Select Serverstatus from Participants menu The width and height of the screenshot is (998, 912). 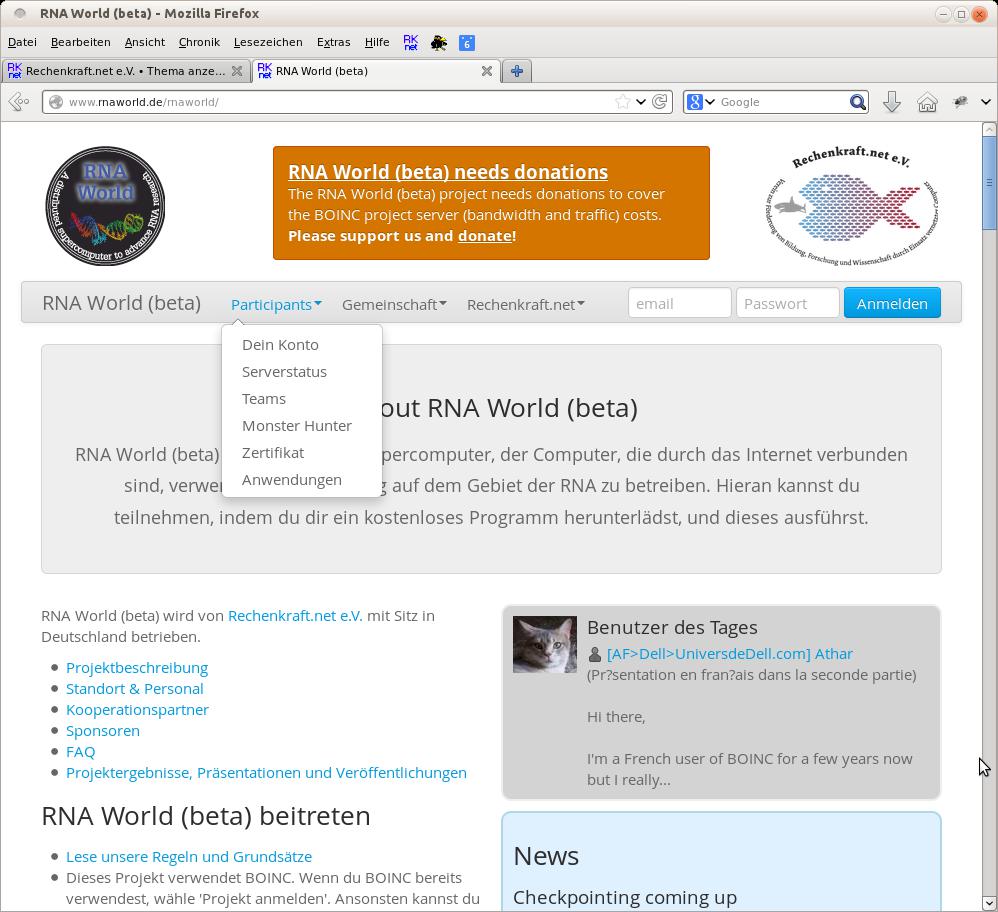(284, 371)
